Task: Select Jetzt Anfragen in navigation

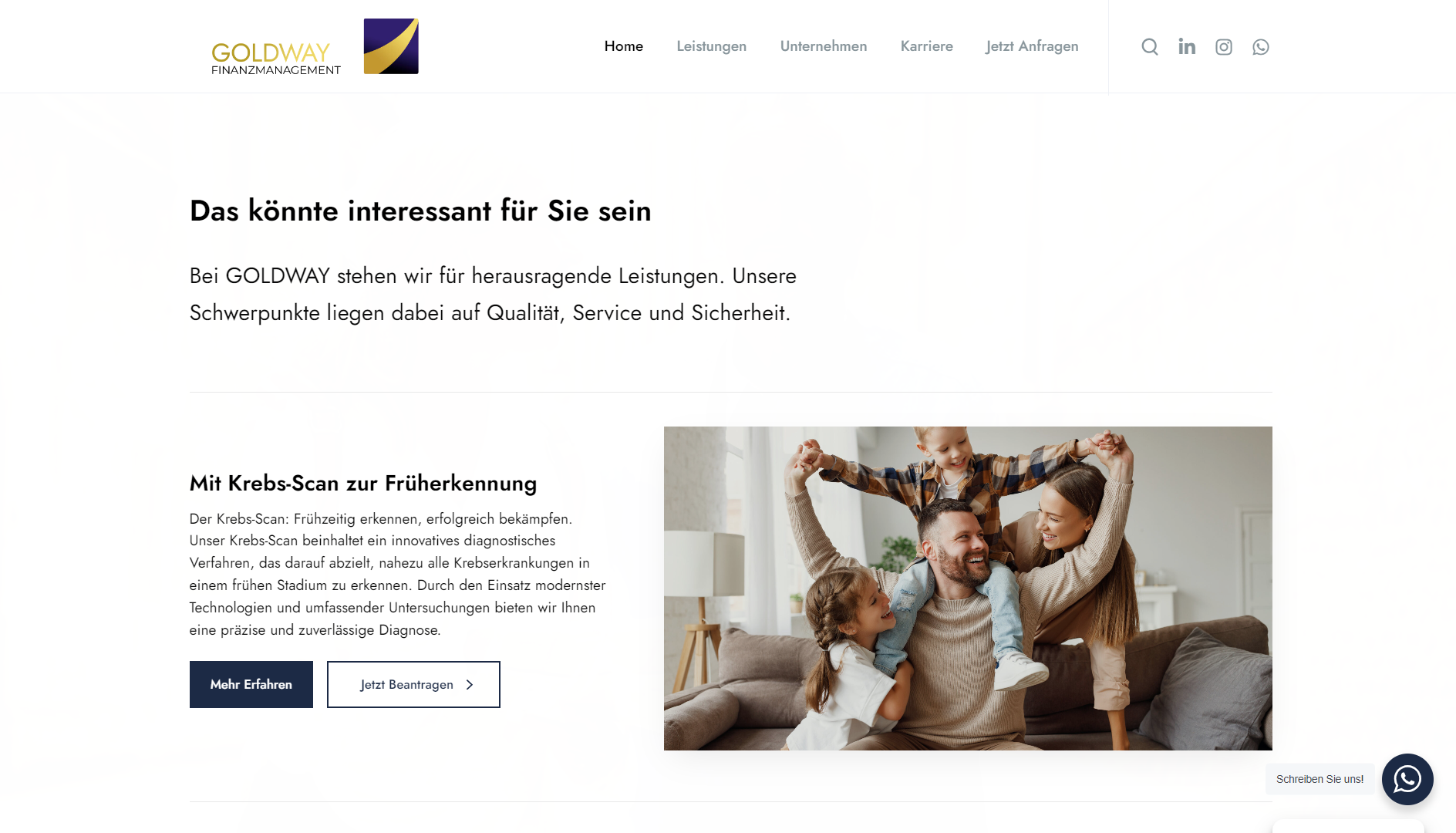Action: click(1033, 46)
